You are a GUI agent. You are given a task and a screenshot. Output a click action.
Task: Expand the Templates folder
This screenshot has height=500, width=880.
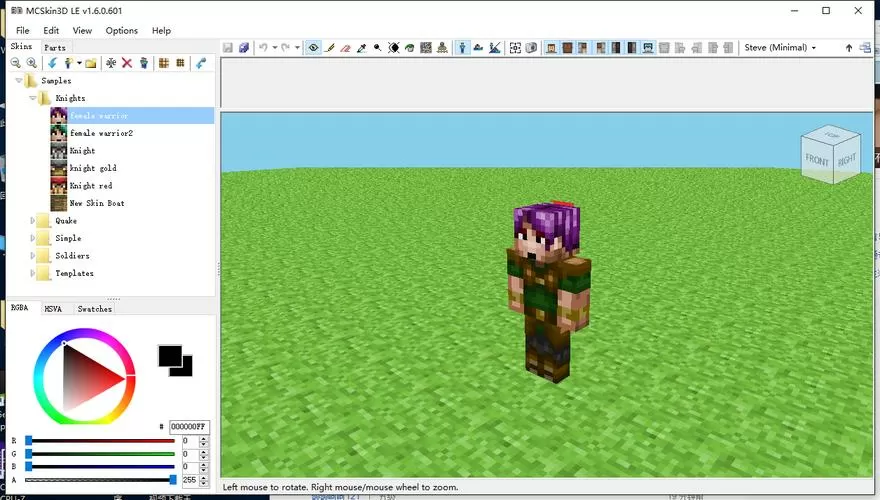32,273
